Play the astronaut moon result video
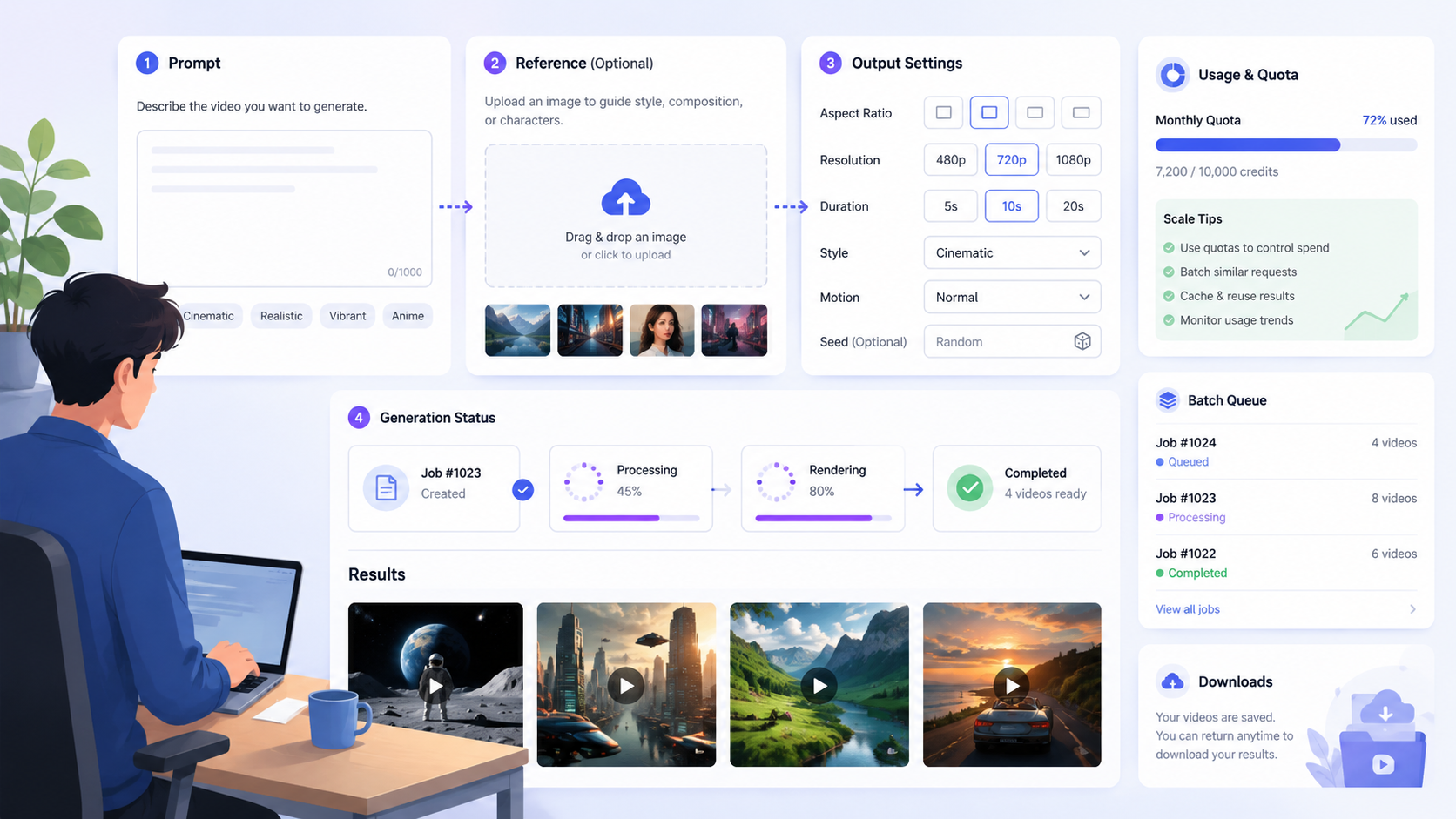This screenshot has height=819, width=1456. 435,686
